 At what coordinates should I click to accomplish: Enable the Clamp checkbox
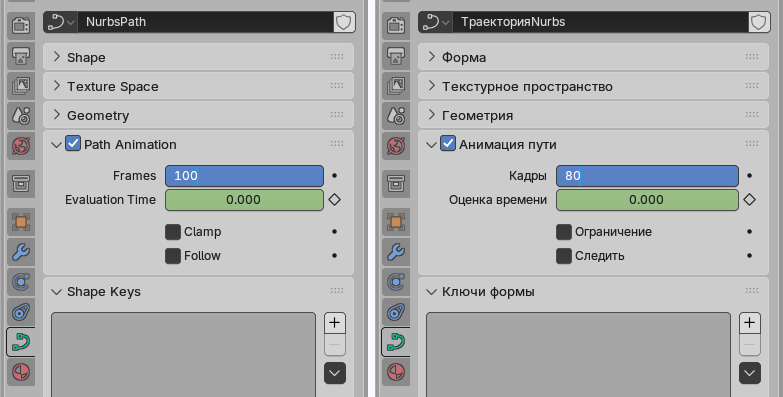[173, 232]
